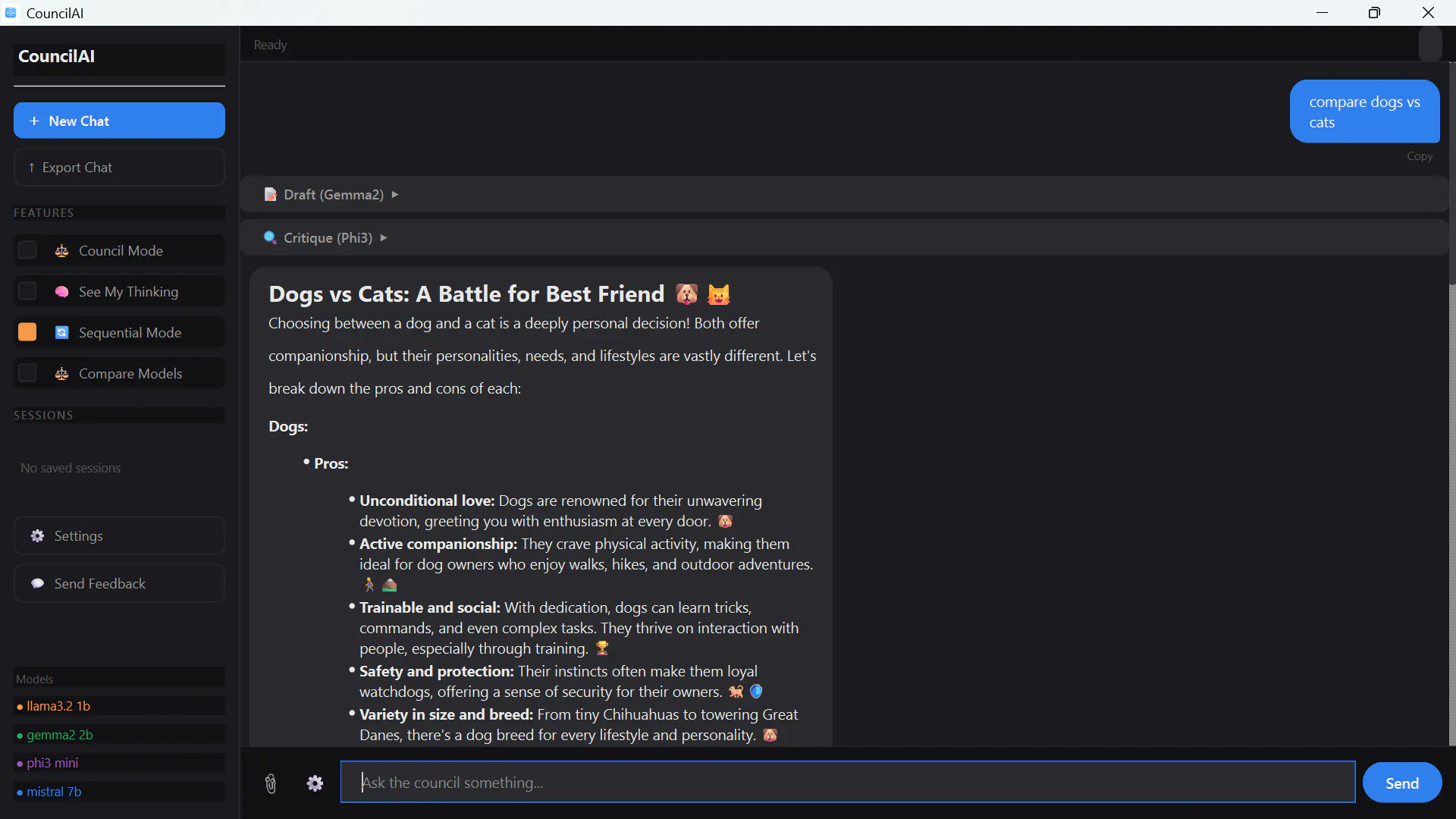1456x819 pixels.
Task: Disable the Sequential Mode checkbox
Action: (x=27, y=333)
